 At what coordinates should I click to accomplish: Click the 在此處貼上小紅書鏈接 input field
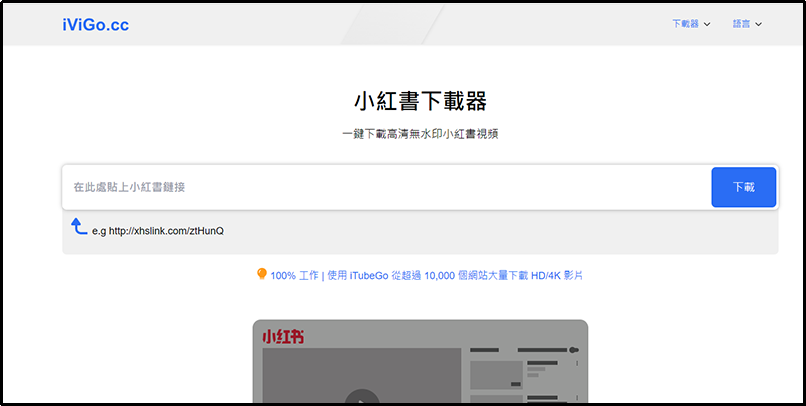387,187
